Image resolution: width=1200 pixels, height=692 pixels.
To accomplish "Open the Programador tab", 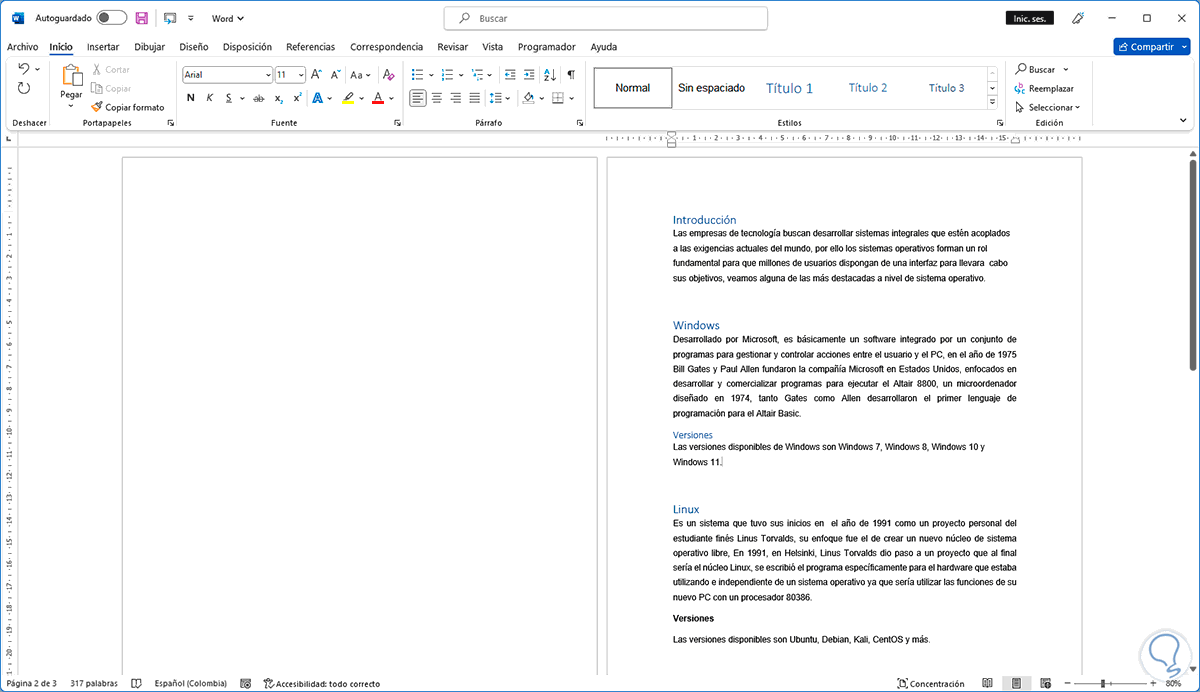I will 546,46.
